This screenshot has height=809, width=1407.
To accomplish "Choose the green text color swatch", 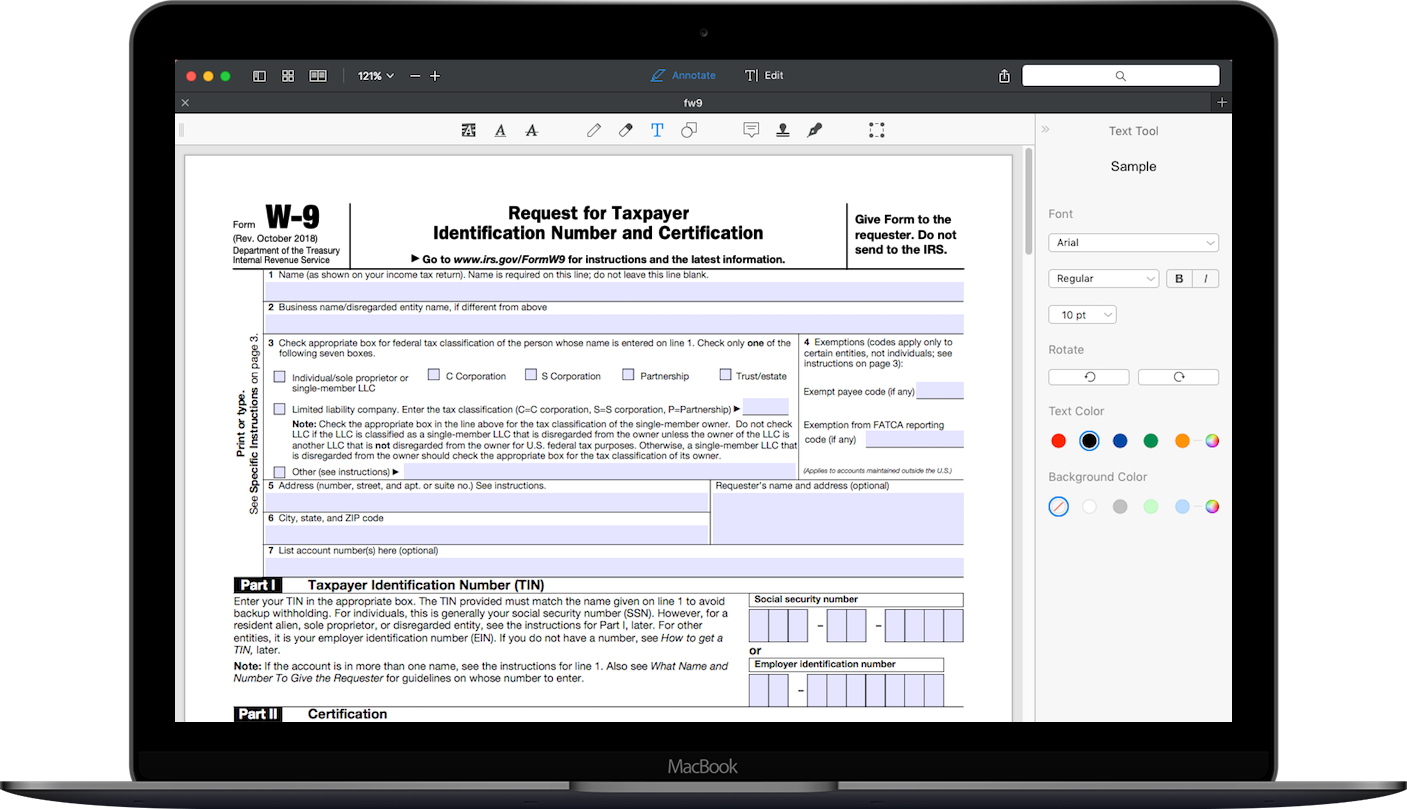I will [x=1150, y=440].
